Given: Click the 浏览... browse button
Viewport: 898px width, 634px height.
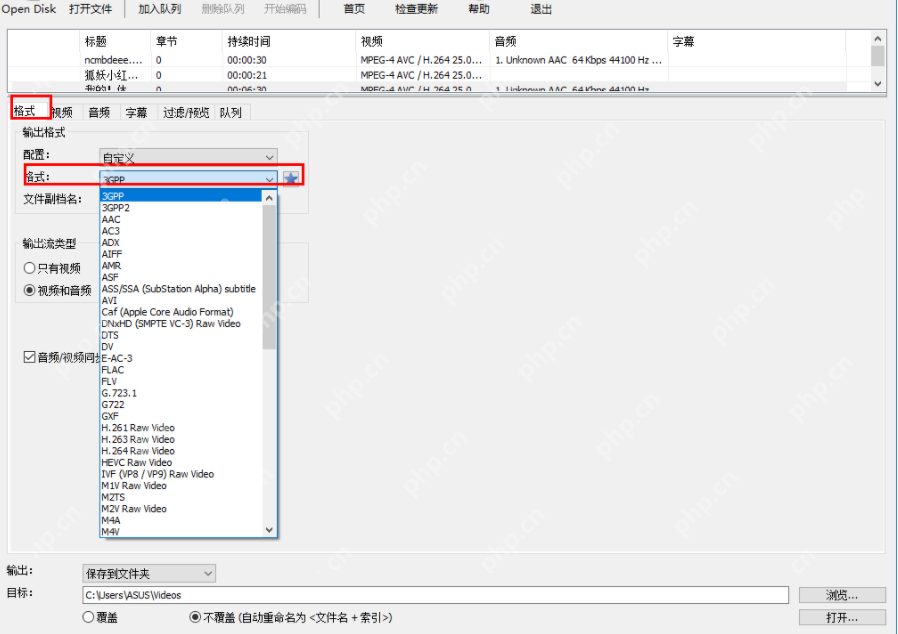Looking at the screenshot, I should click(842, 595).
